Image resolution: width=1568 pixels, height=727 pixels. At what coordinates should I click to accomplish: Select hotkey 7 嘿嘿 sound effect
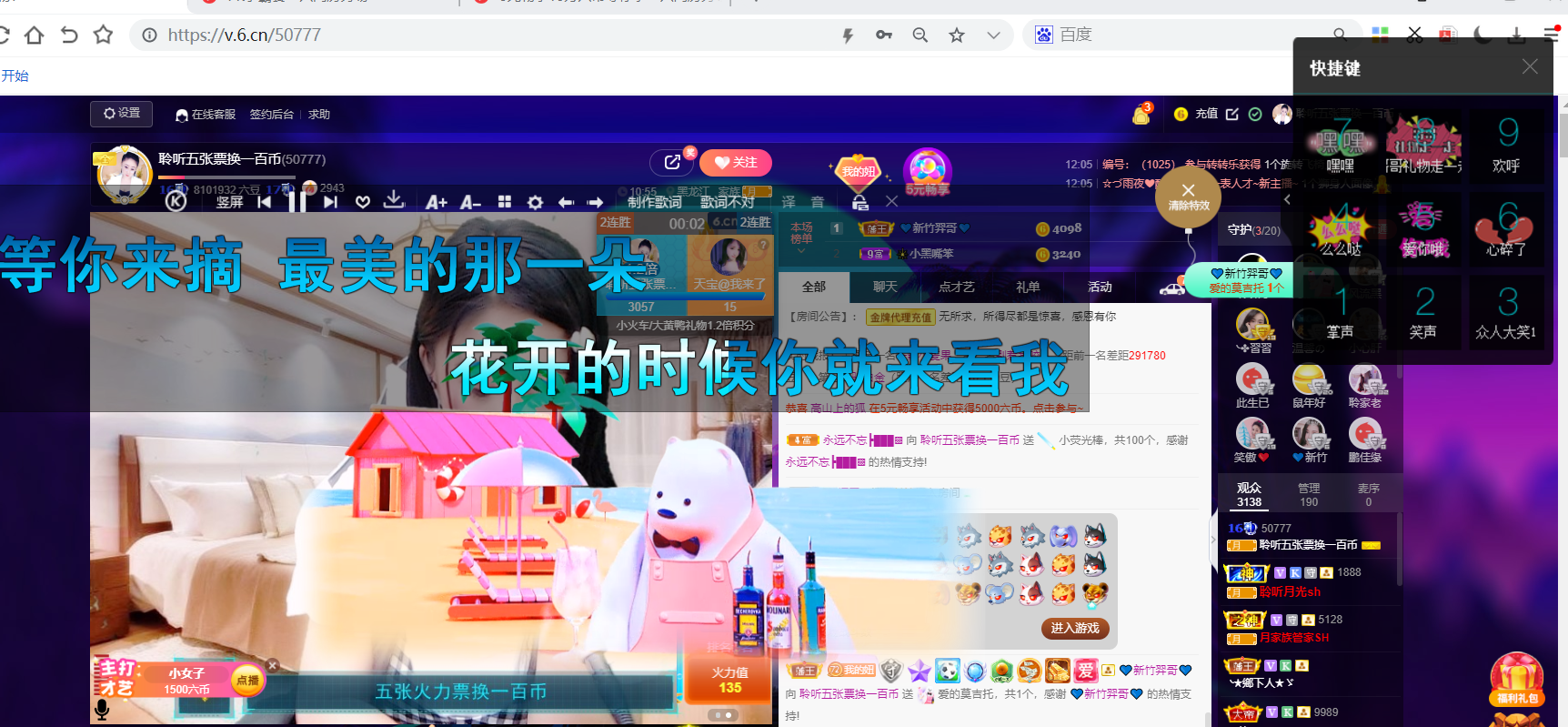click(x=1341, y=145)
